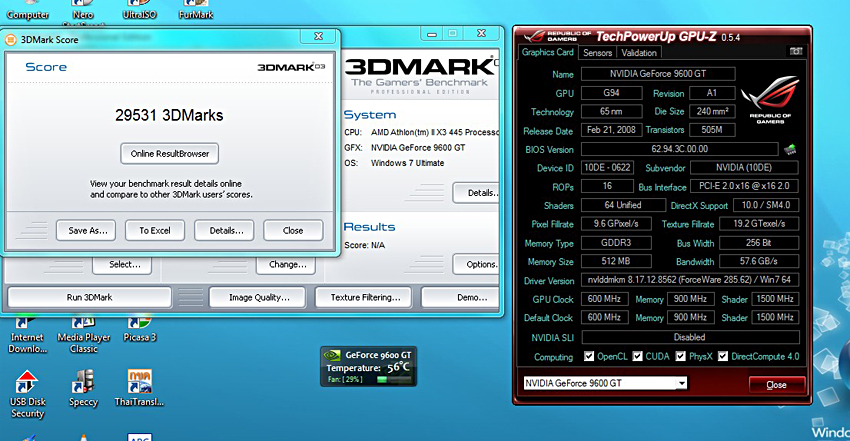Click the GPU Name field in GPU-Z
The image size is (850, 441).
[x=658, y=74]
